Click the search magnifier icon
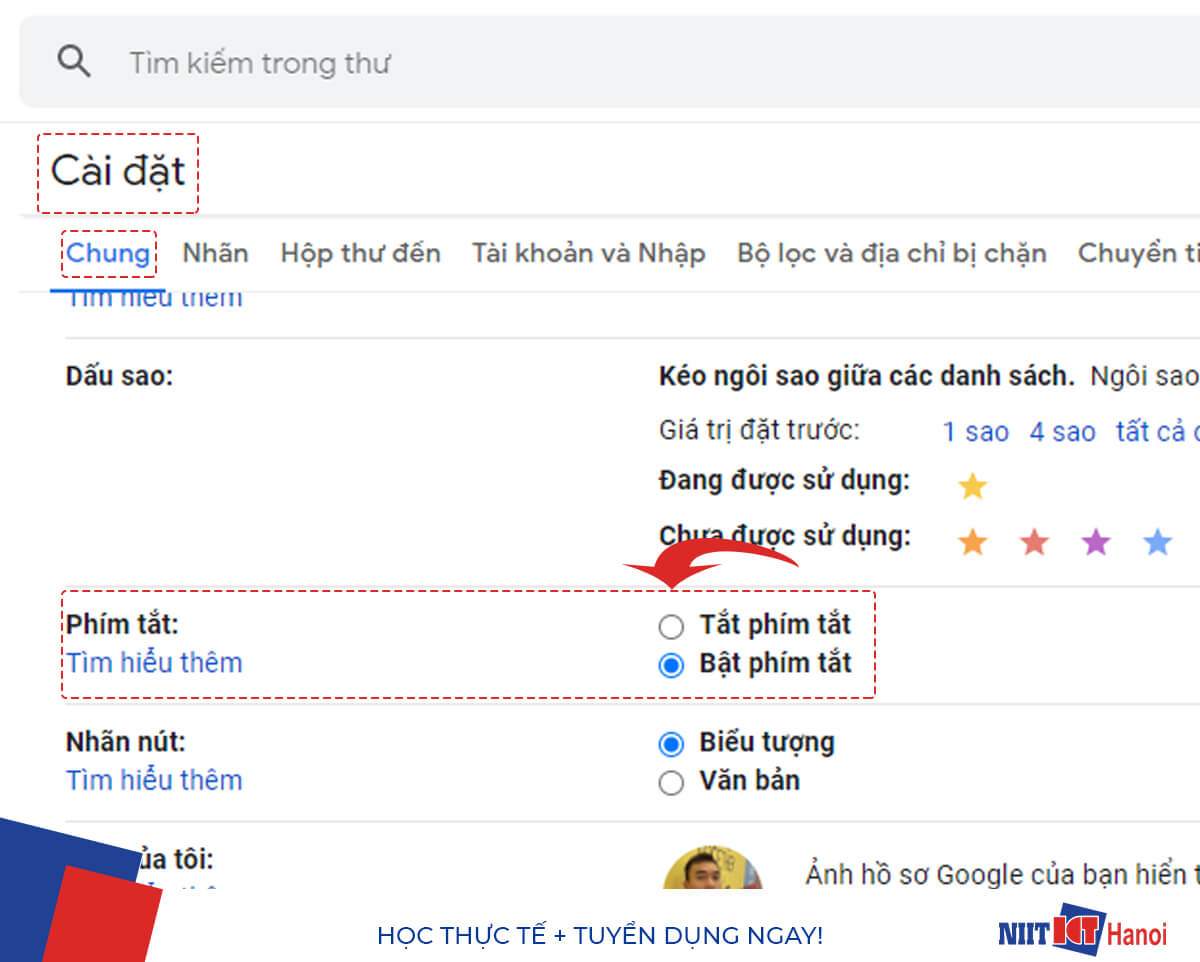This screenshot has width=1200, height=962. pyautogui.click(x=75, y=61)
